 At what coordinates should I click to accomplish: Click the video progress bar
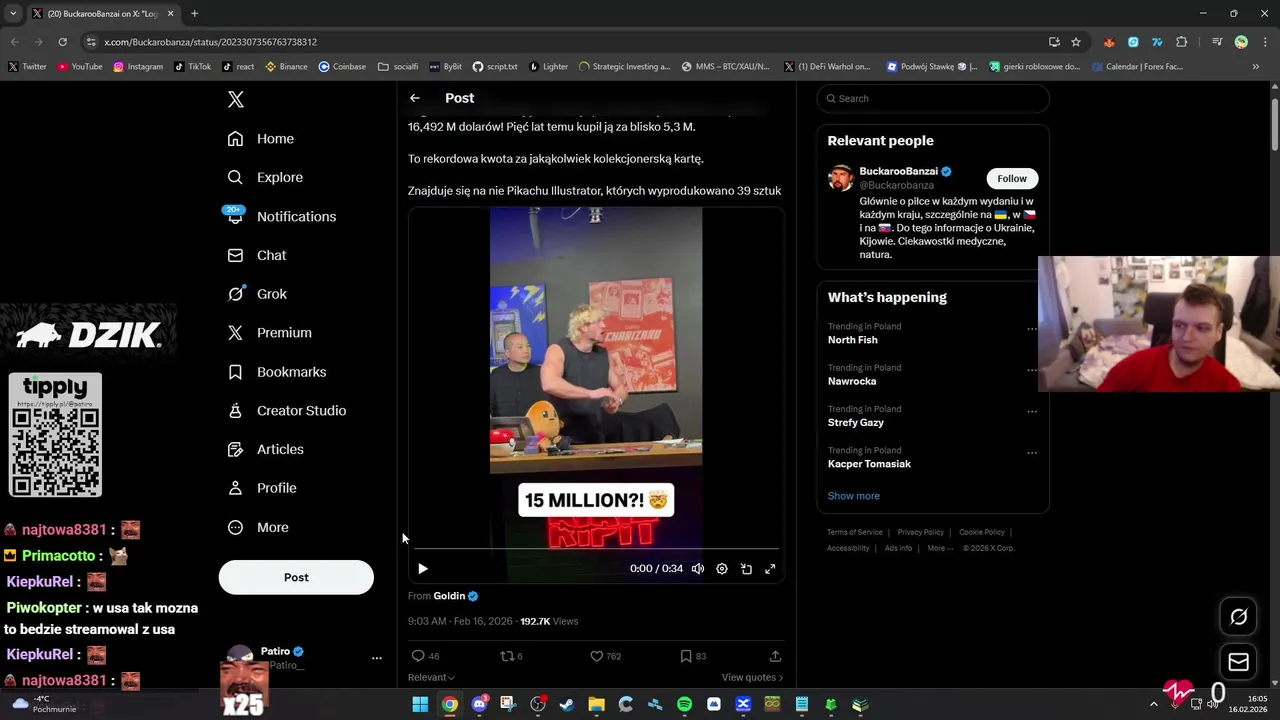coord(596,549)
